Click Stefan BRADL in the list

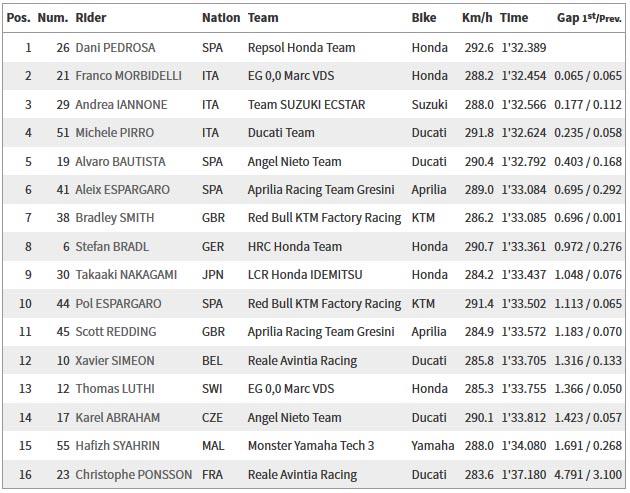[x=112, y=247]
